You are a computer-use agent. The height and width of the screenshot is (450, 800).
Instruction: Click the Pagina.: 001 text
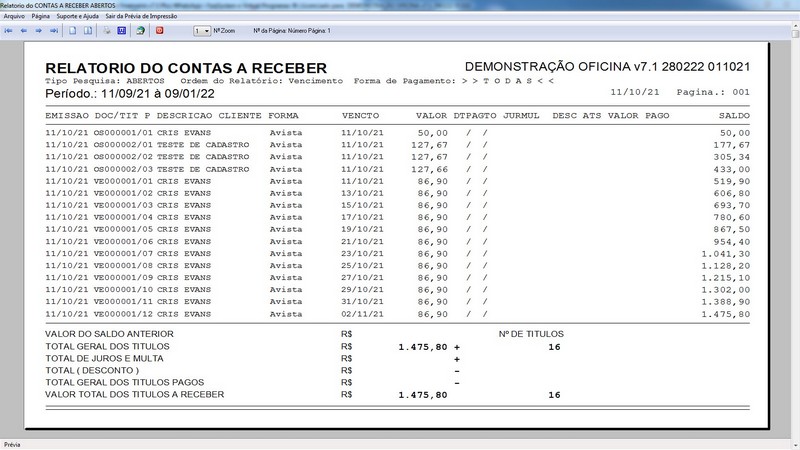pos(713,92)
